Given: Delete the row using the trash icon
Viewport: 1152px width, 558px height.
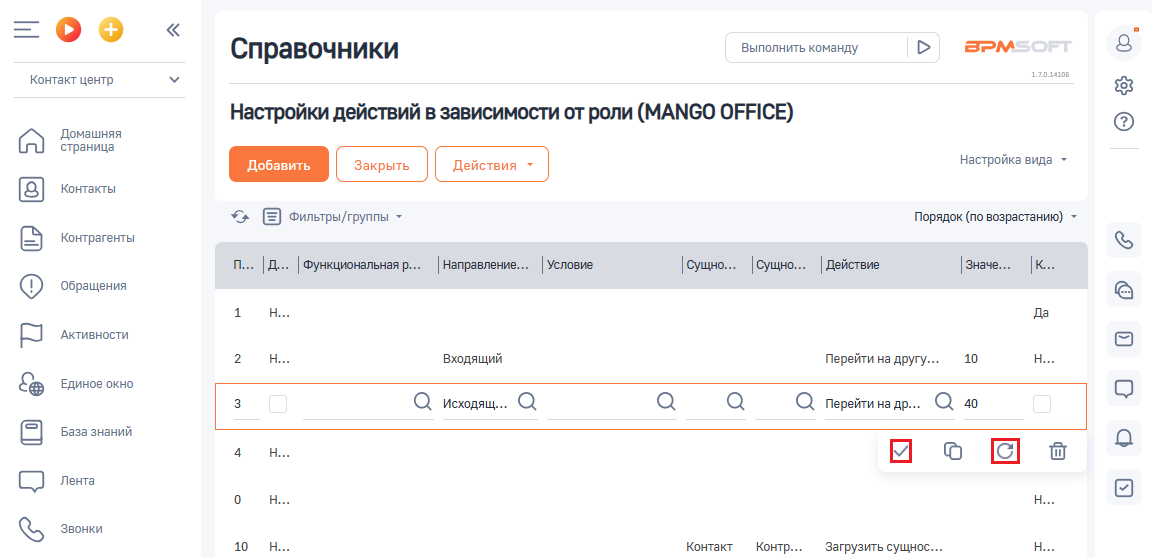Looking at the screenshot, I should point(1057,451).
